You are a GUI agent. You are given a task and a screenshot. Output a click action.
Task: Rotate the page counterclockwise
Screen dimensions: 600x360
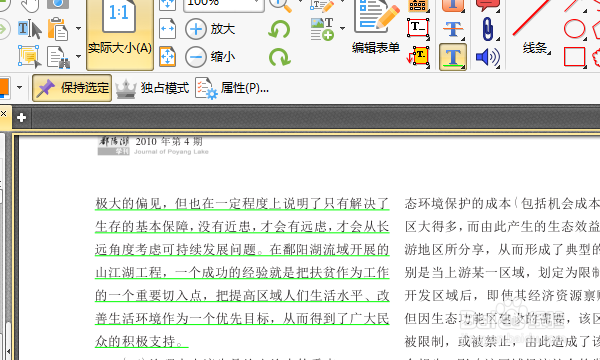point(279,29)
